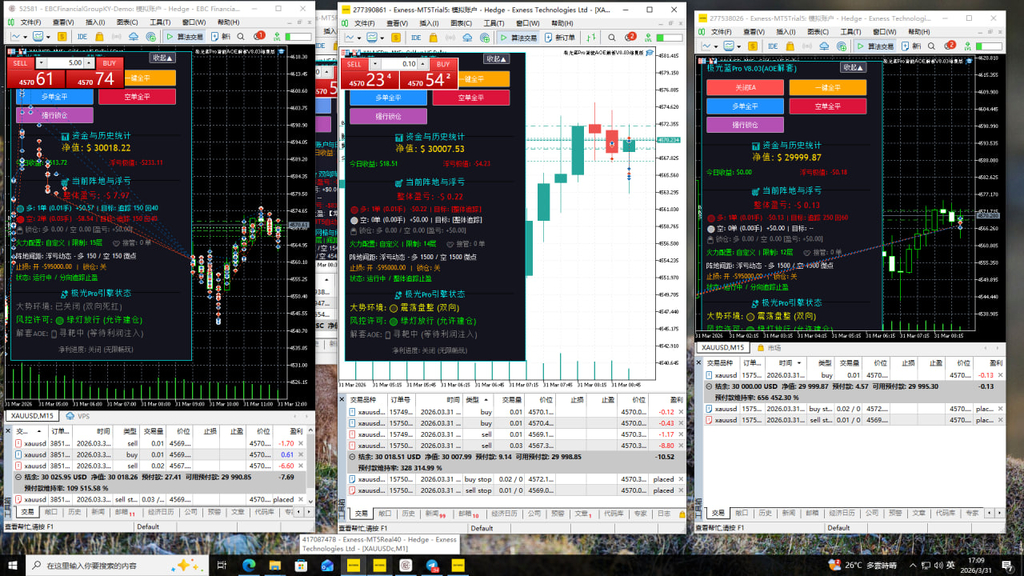1024x576 pixels.
Task: Click the Windows taskbar search box
Action: tap(118, 565)
